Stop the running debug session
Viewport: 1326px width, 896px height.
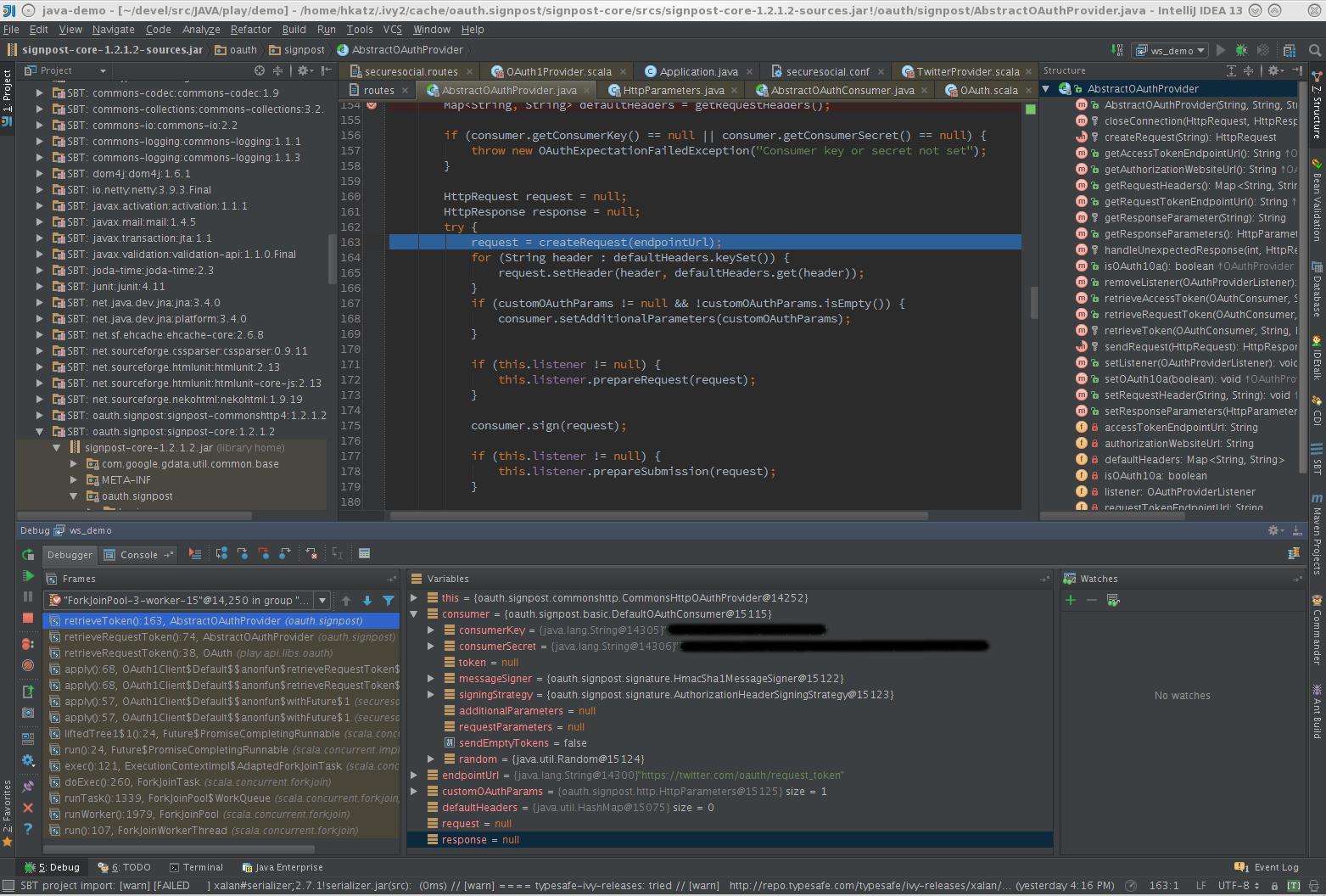pos(28,619)
